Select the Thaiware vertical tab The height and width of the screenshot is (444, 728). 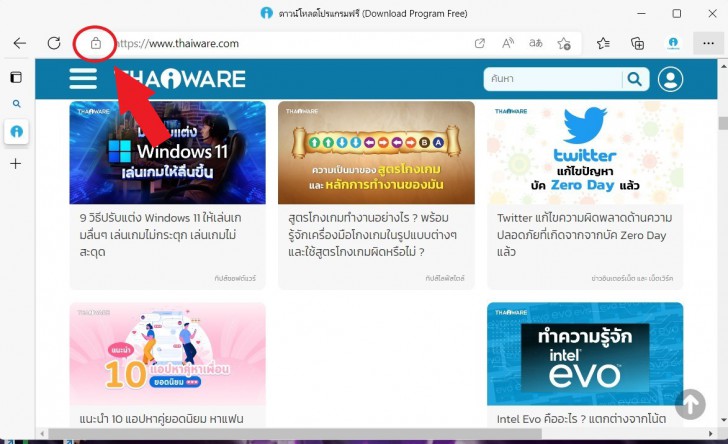(x=17, y=132)
